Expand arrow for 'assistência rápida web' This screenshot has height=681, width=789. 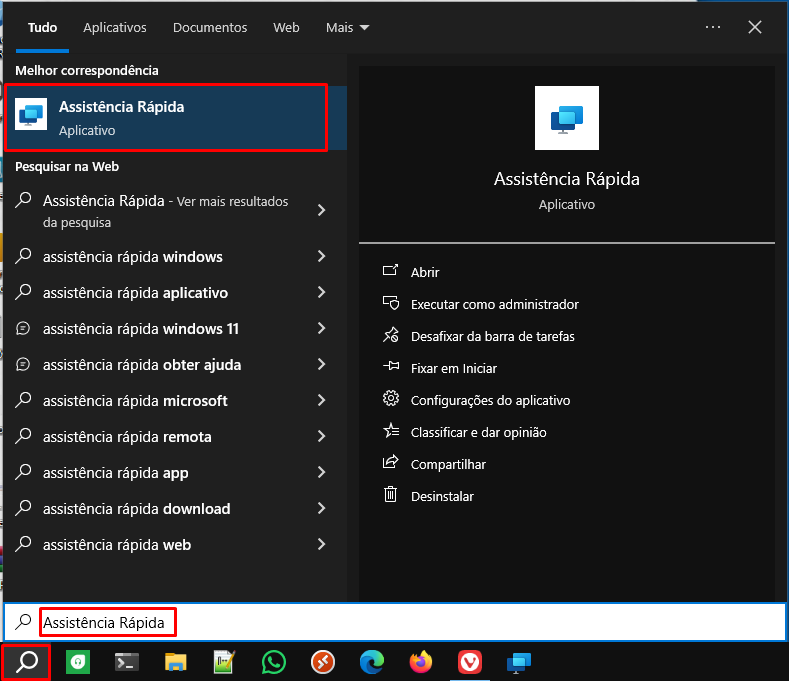322,544
